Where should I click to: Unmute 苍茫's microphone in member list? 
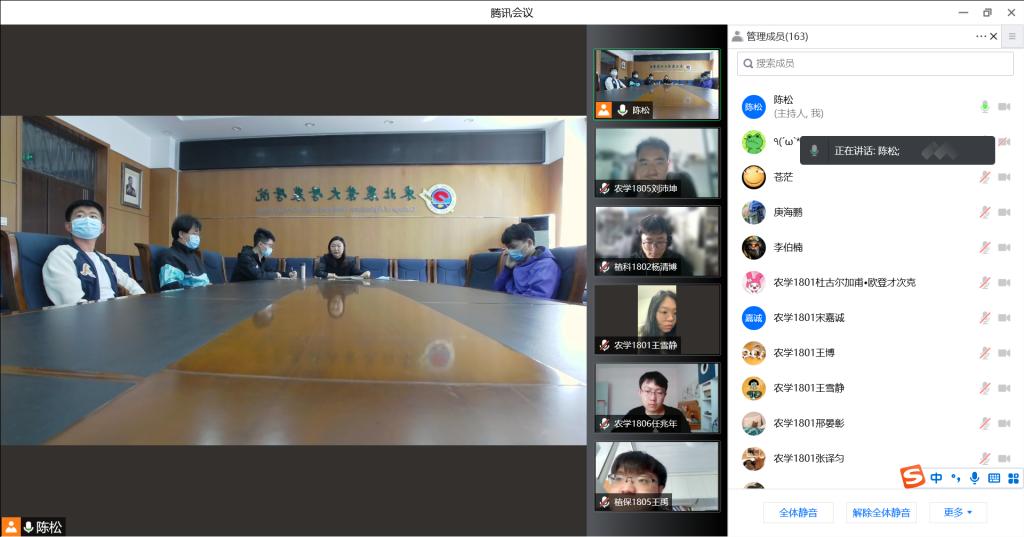[984, 177]
